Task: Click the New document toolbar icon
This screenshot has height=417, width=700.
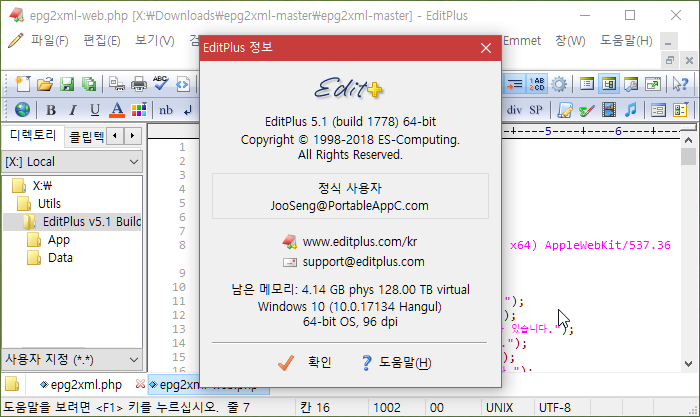Action: point(23,84)
